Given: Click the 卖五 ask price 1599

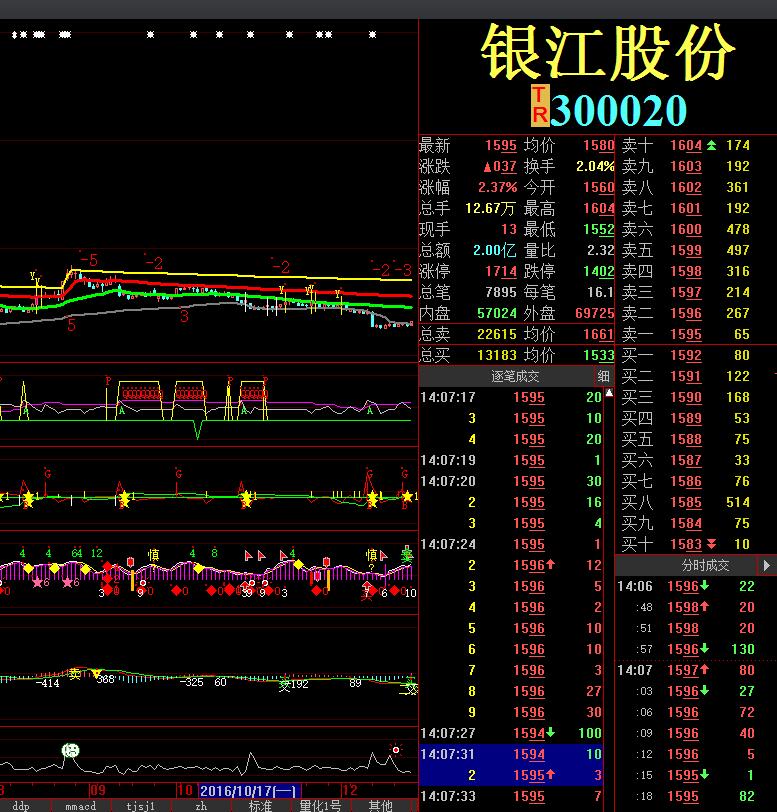Looking at the screenshot, I should click(686, 251).
